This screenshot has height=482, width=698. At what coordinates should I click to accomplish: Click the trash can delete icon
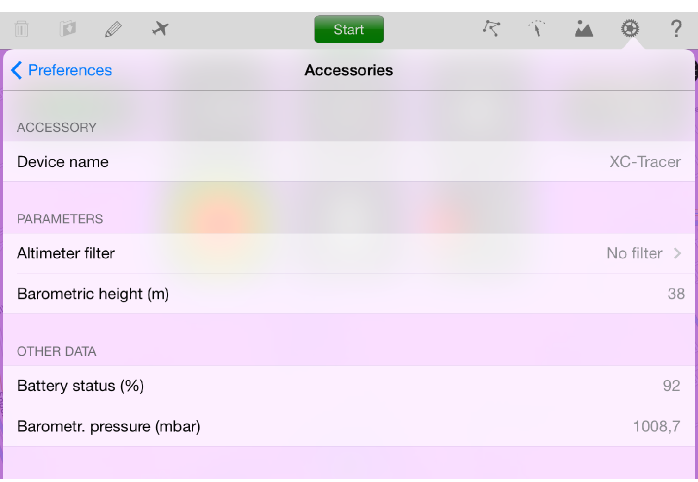pyautogui.click(x=21, y=29)
